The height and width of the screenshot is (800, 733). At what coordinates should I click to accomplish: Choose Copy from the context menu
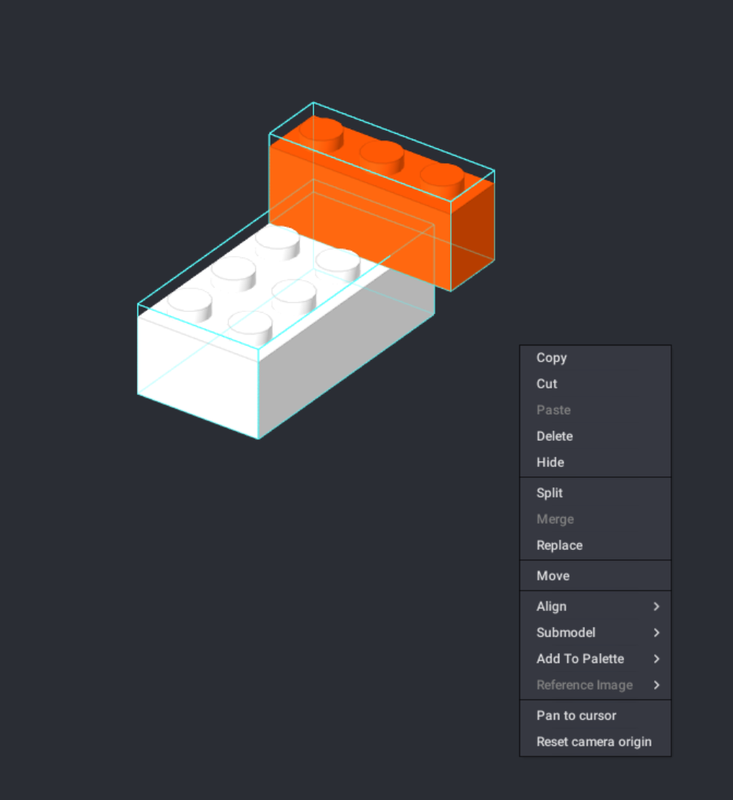click(x=595, y=358)
